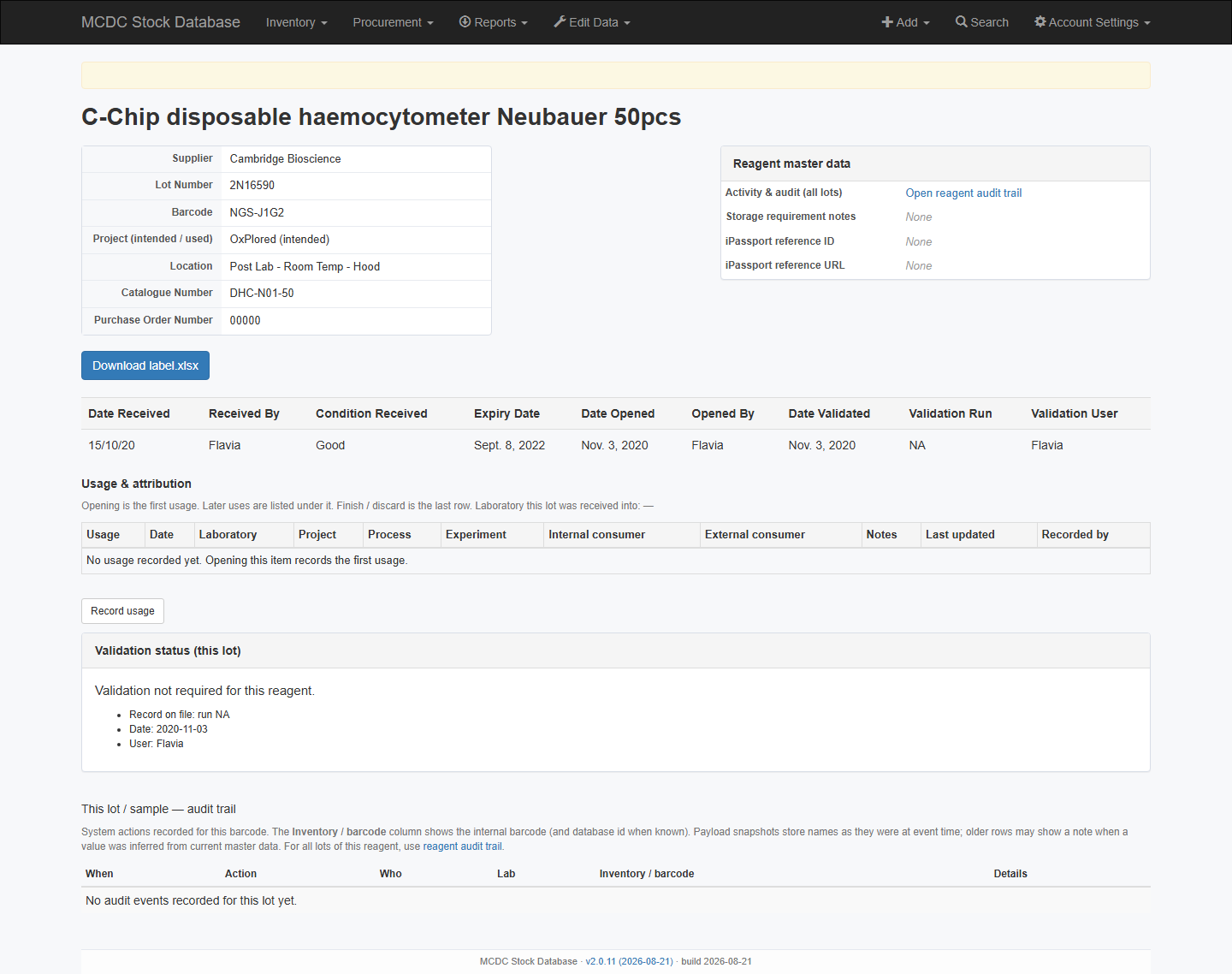Click the Add plus icon
This screenshot has height=974, width=1232.
coord(887,22)
